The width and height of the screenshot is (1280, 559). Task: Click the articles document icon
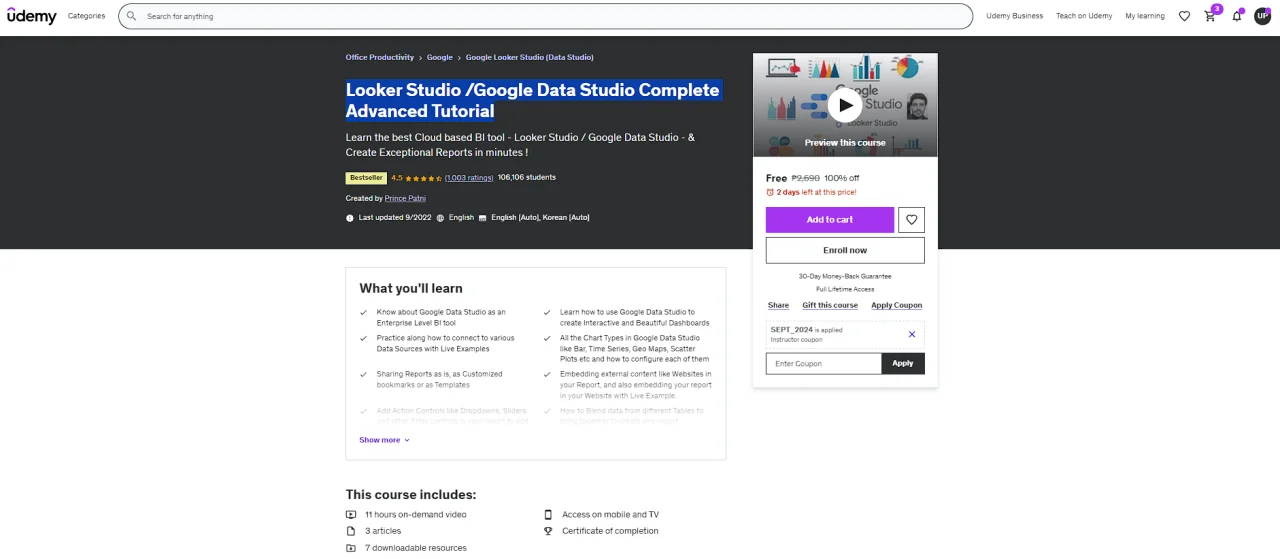click(351, 531)
